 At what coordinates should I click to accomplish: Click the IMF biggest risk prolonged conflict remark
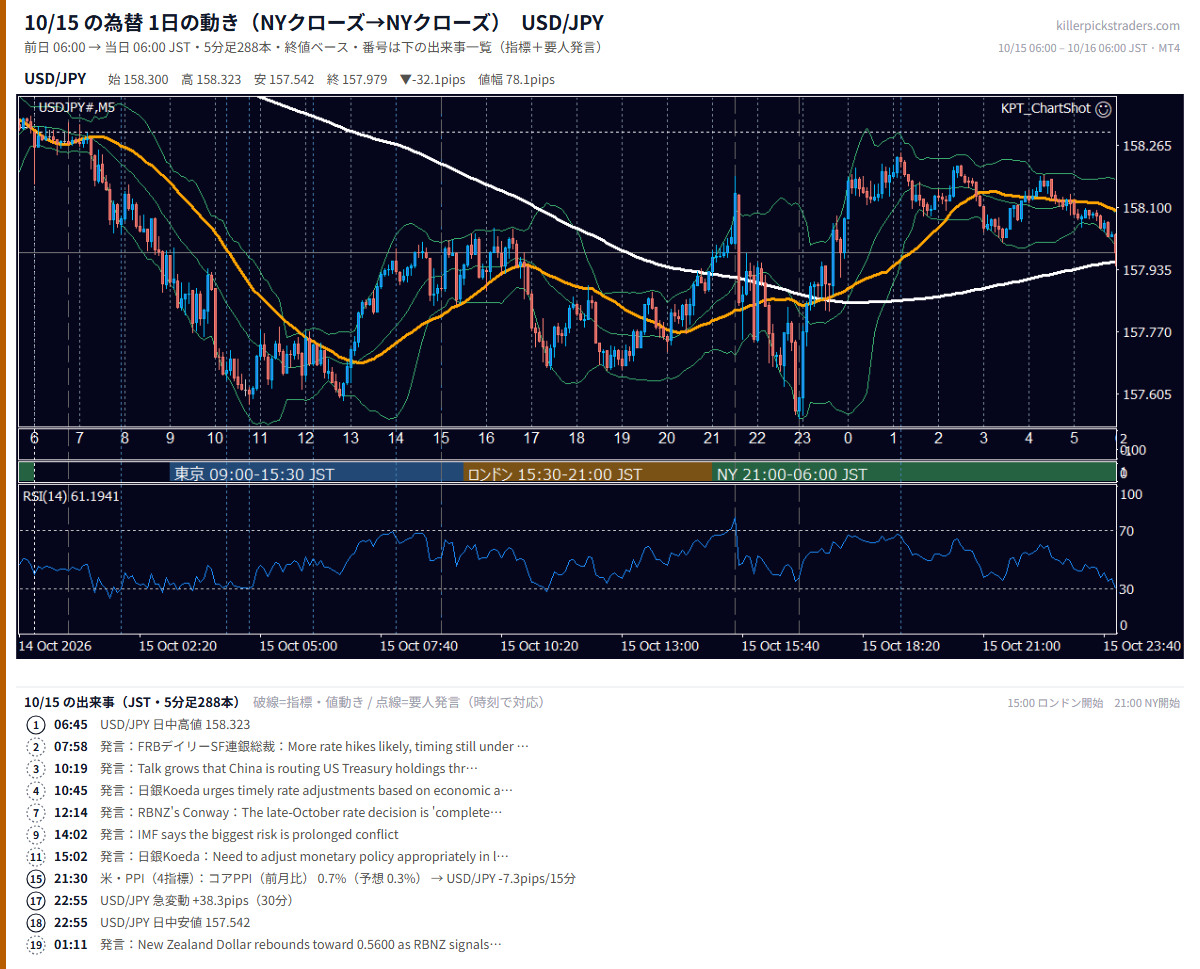(x=249, y=835)
